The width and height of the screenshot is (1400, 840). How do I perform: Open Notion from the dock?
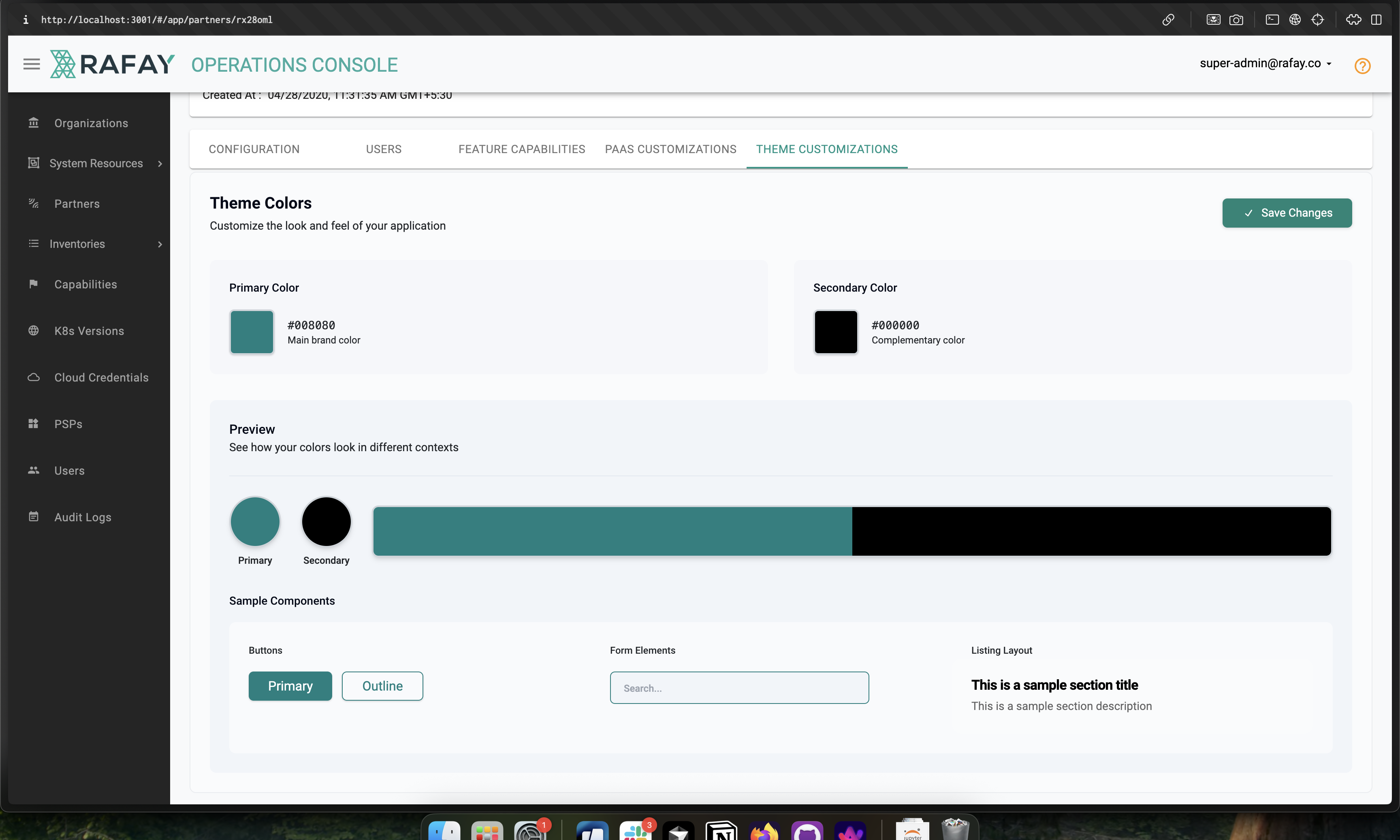point(721,830)
